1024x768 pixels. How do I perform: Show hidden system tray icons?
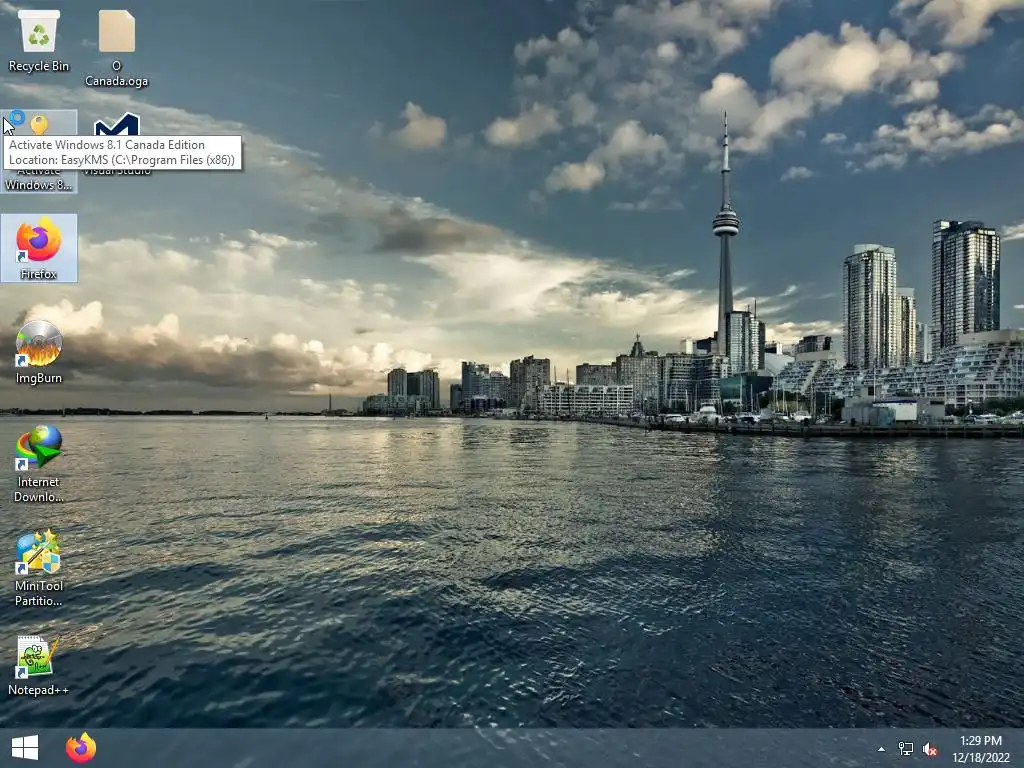[882, 749]
